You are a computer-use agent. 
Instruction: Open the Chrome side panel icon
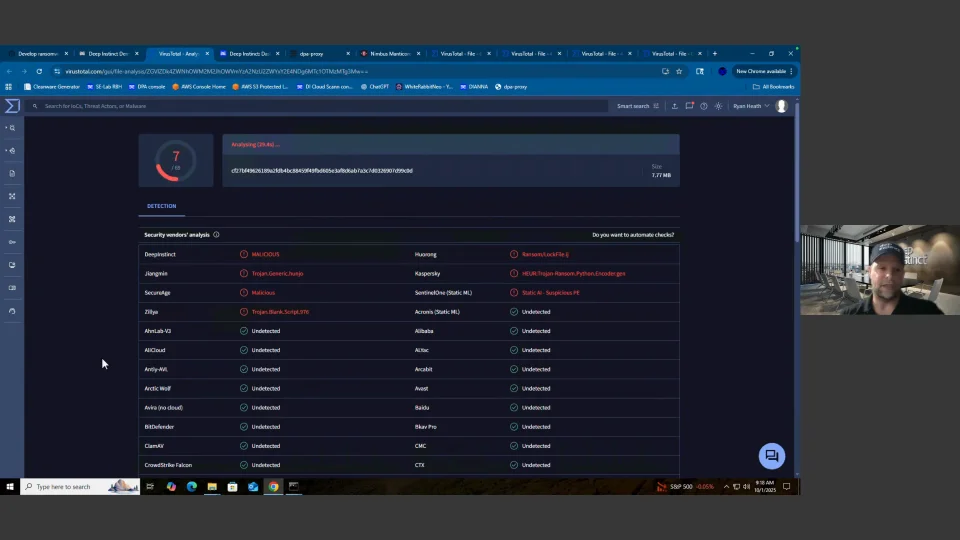(700, 71)
